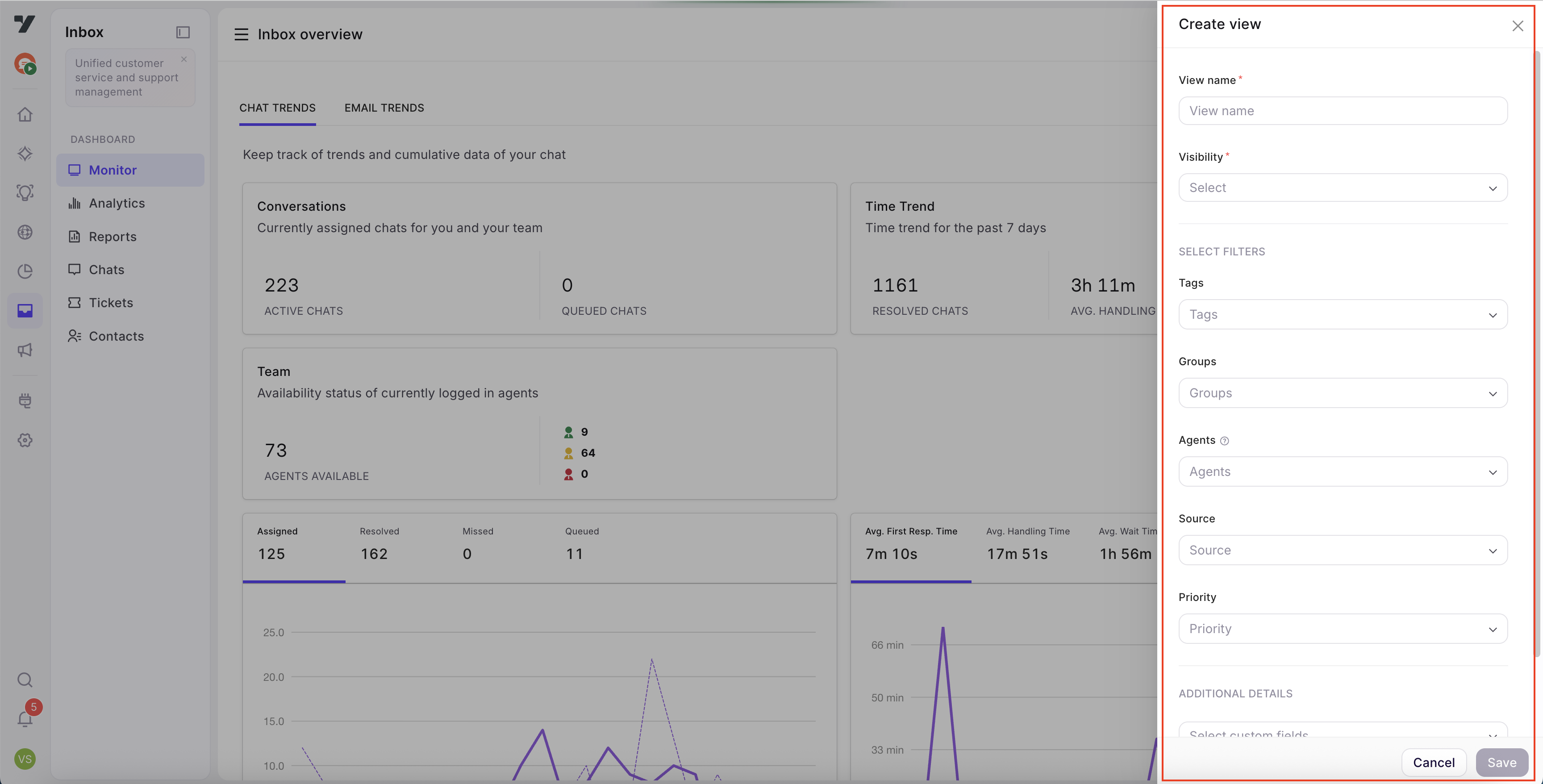Image resolution: width=1543 pixels, height=784 pixels.
Task: Click the 223 ACTIVE CHATS value
Action: coord(282,285)
